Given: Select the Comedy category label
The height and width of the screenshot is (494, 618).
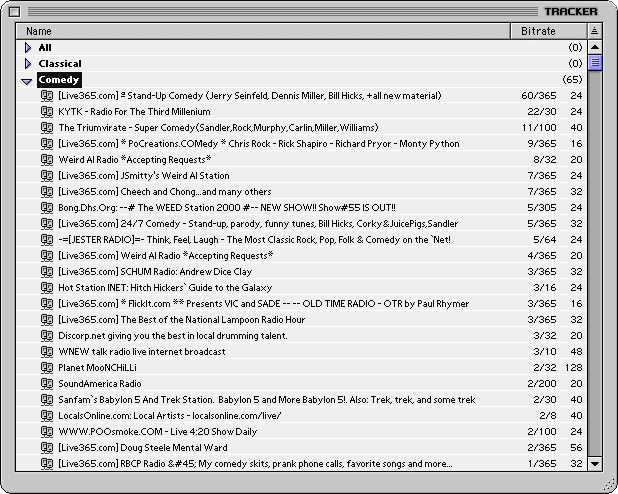Looking at the screenshot, I should coord(59,80).
